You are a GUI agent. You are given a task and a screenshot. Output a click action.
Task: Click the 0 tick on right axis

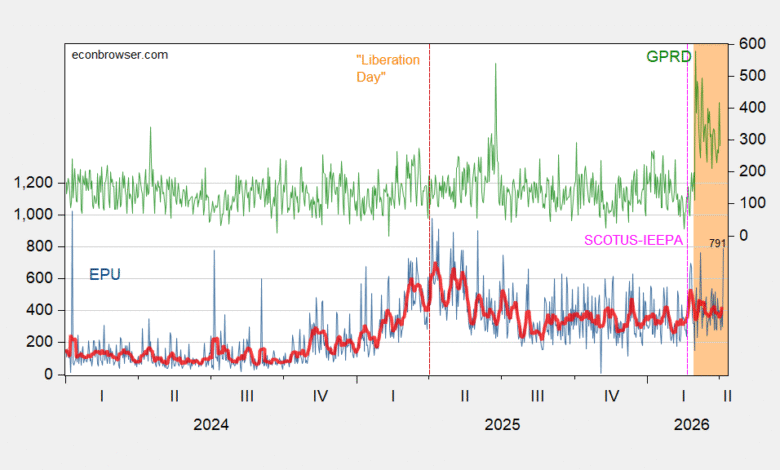[x=744, y=236]
